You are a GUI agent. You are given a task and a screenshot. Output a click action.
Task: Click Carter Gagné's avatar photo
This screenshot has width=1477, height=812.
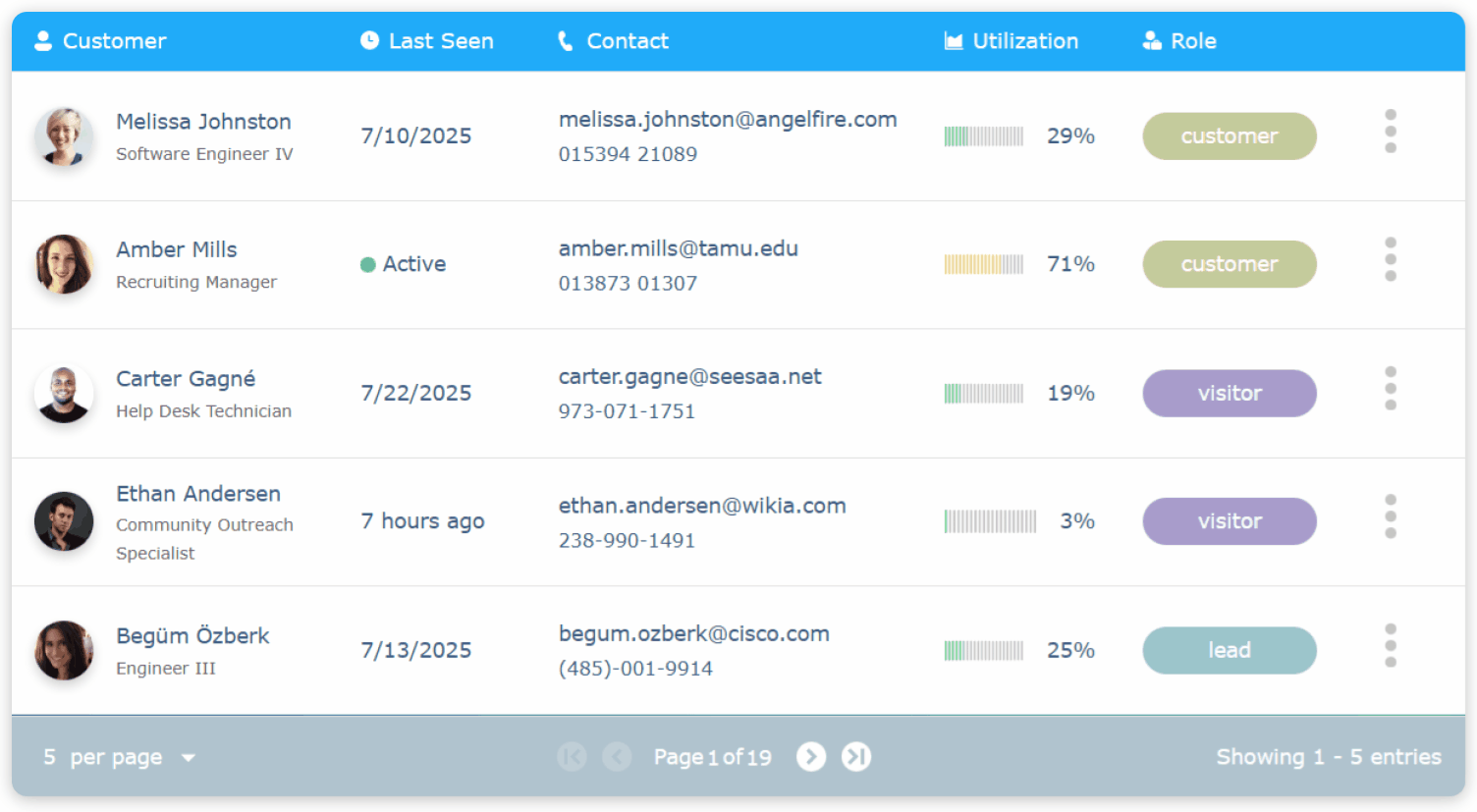click(x=64, y=394)
